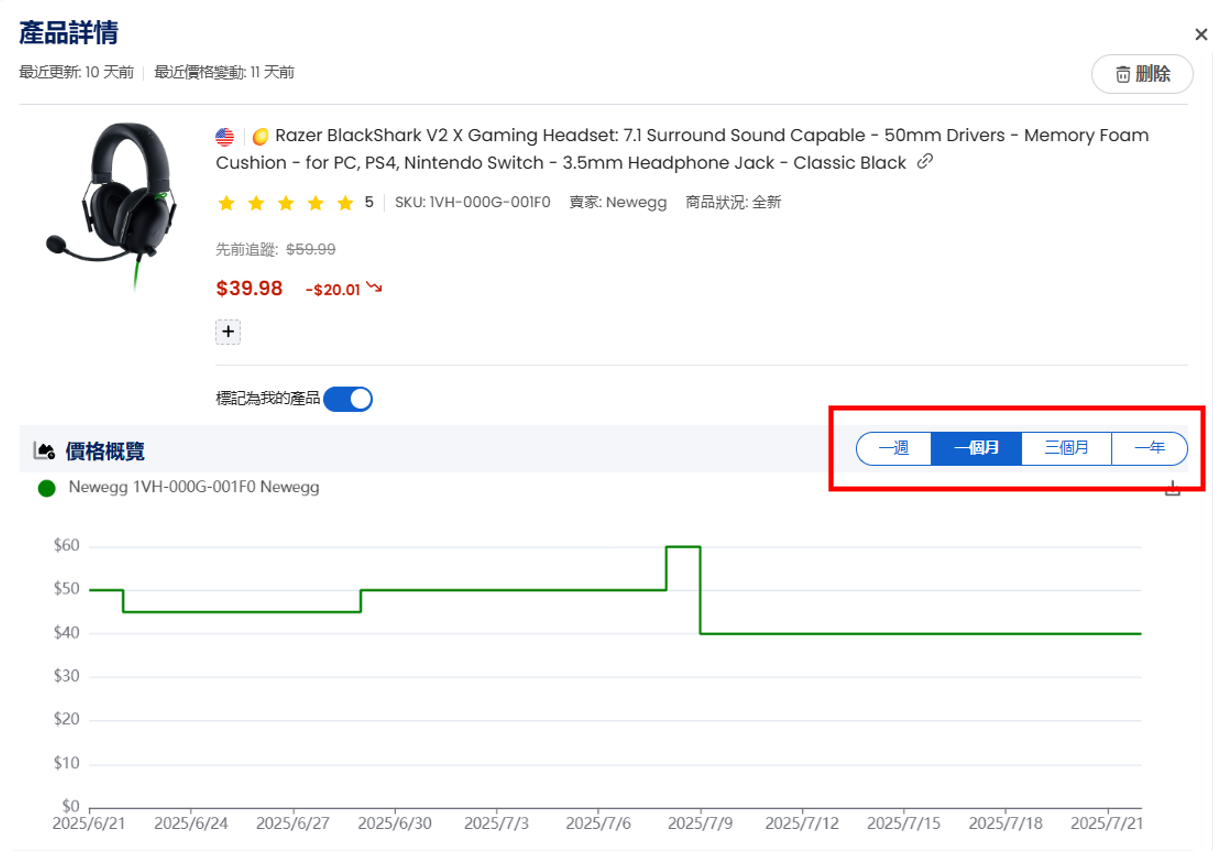Open the Razer BlackShark V2 X product title link

click(682, 149)
